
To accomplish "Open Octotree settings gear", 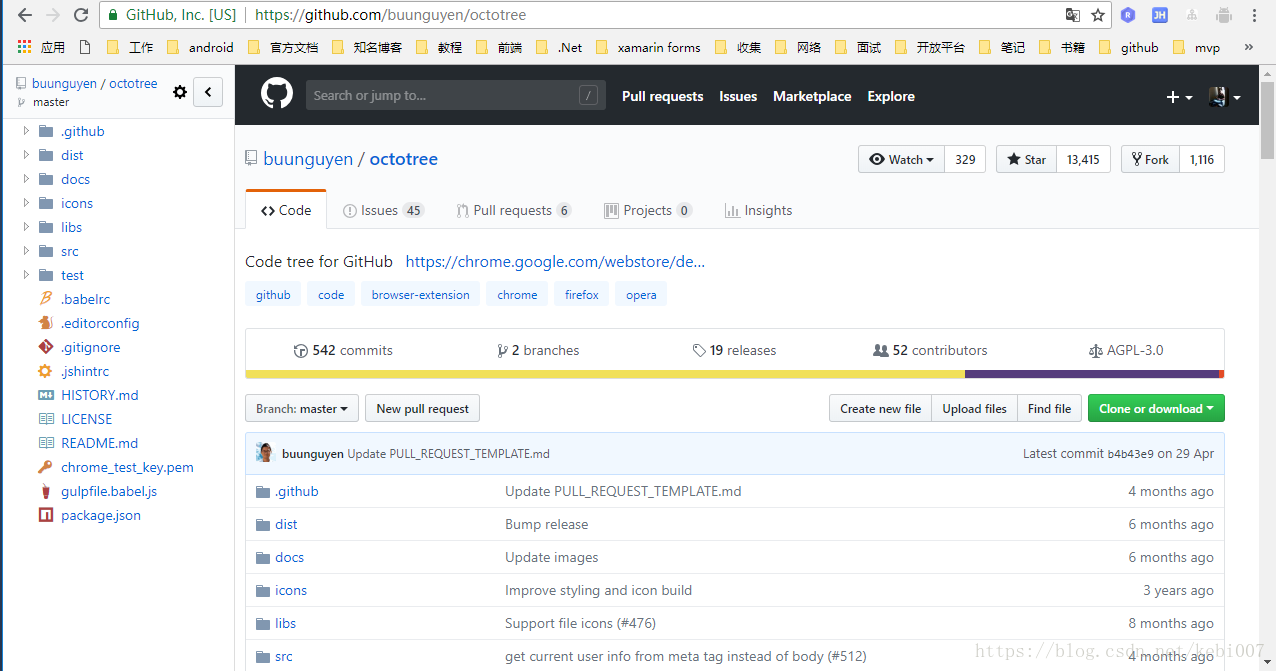I will (180, 92).
